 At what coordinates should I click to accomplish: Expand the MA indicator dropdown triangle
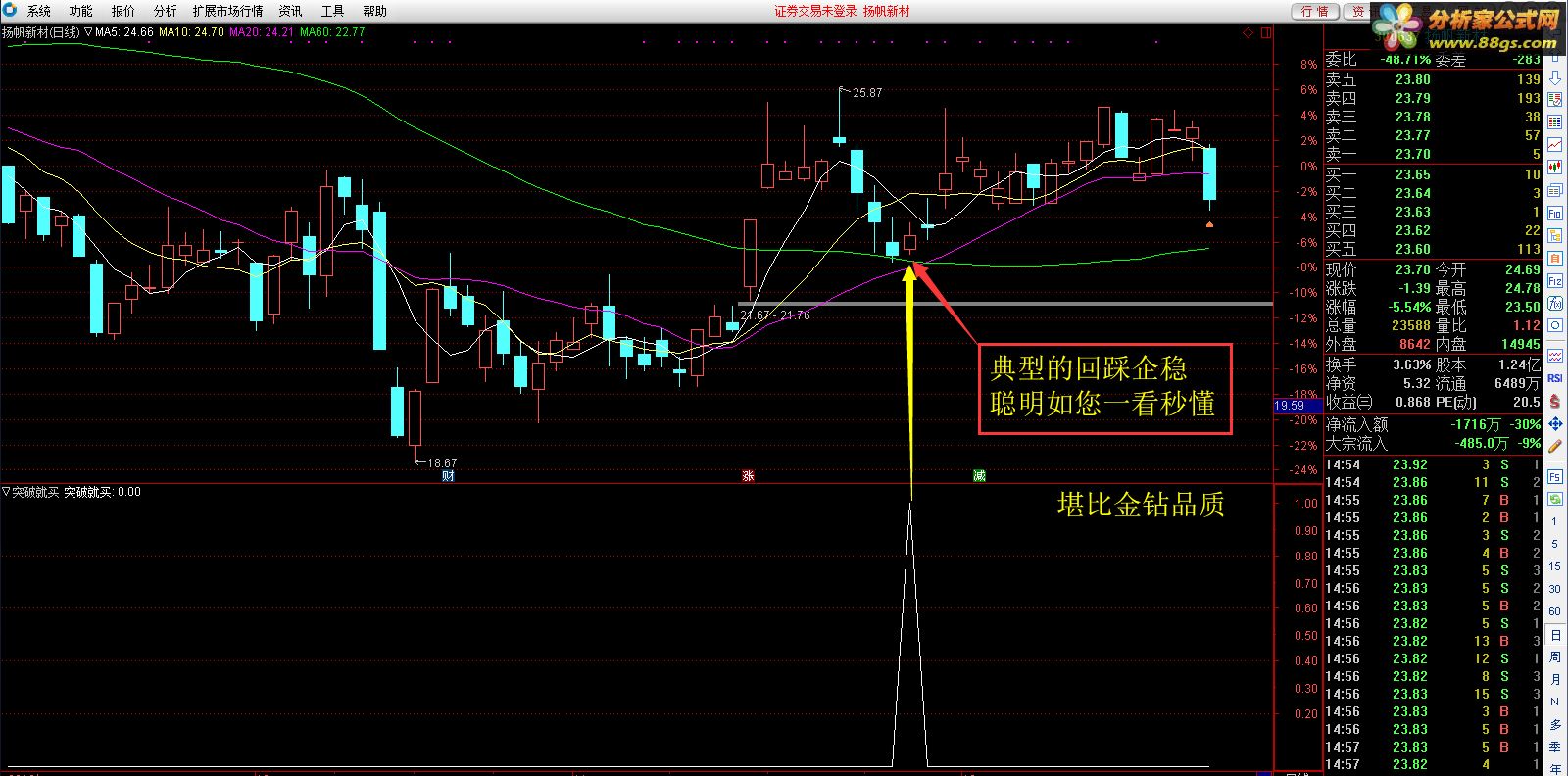(88, 32)
